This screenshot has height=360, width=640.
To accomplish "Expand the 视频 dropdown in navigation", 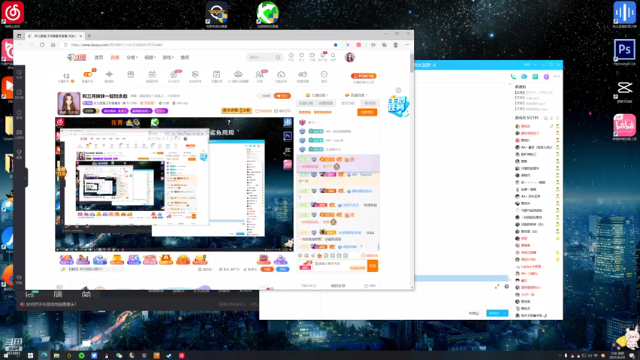I will pos(150,58).
